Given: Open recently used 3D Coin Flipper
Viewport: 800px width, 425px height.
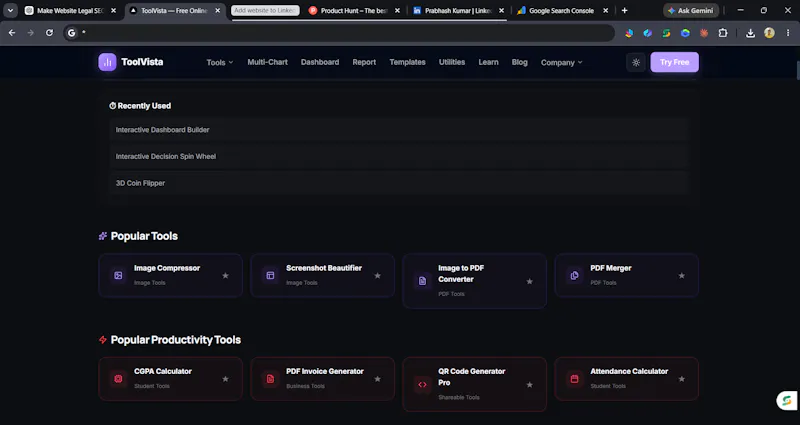Looking at the screenshot, I should coord(399,183).
